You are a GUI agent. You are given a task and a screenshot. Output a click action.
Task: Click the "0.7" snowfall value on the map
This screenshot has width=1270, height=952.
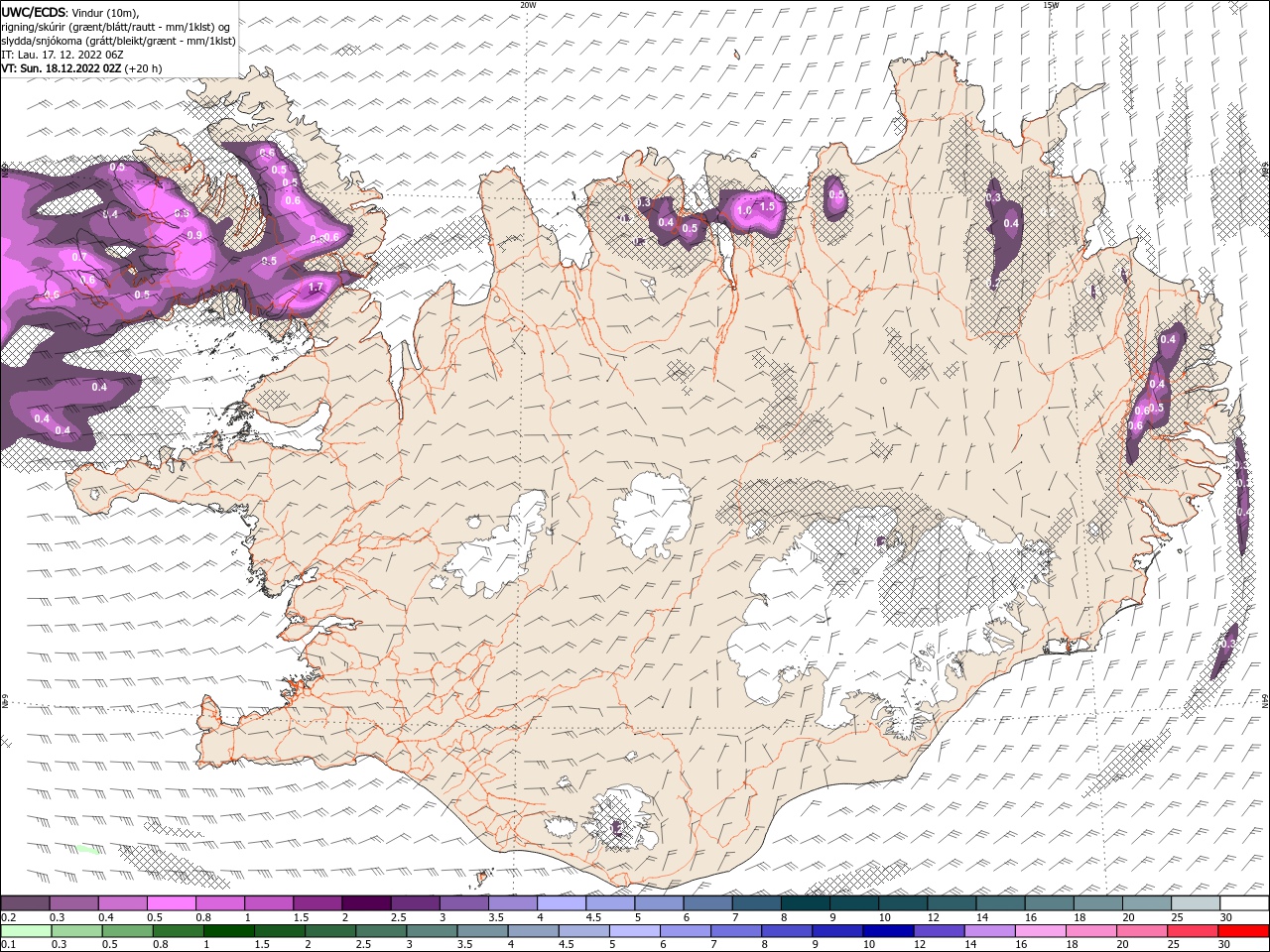79,257
